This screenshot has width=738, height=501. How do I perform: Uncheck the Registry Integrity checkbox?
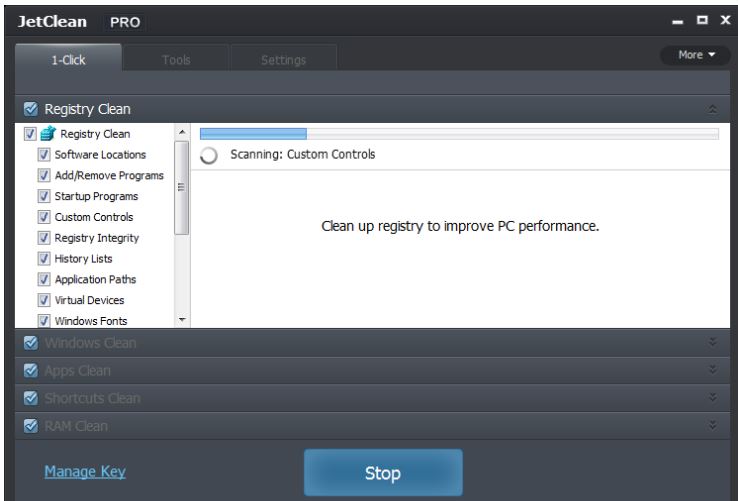(44, 238)
